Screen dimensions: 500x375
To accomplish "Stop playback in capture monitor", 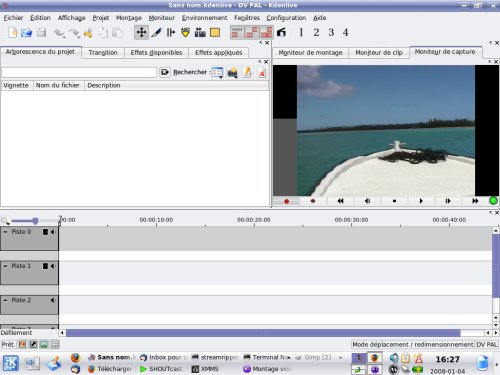I will coord(394,201).
